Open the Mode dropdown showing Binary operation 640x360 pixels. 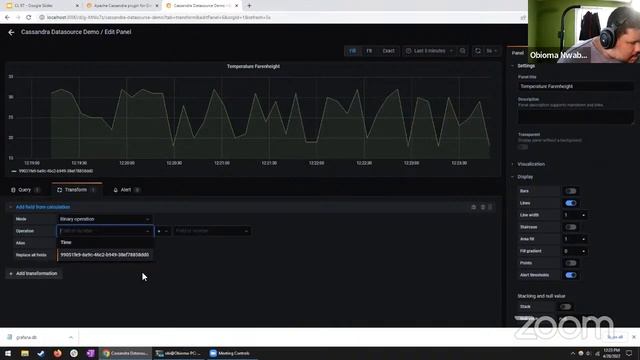[x=105, y=219]
